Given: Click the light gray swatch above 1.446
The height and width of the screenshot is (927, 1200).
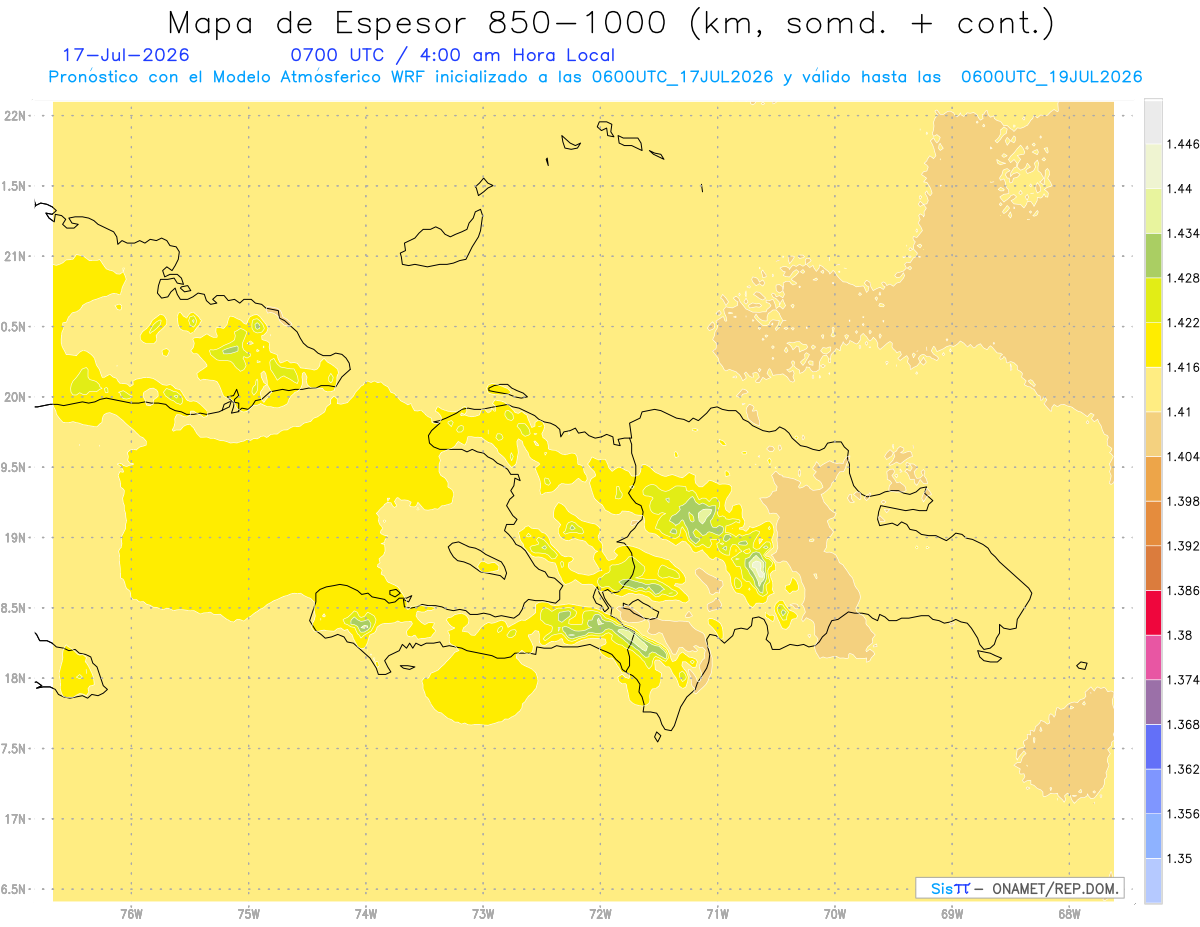Looking at the screenshot, I should (1153, 121).
